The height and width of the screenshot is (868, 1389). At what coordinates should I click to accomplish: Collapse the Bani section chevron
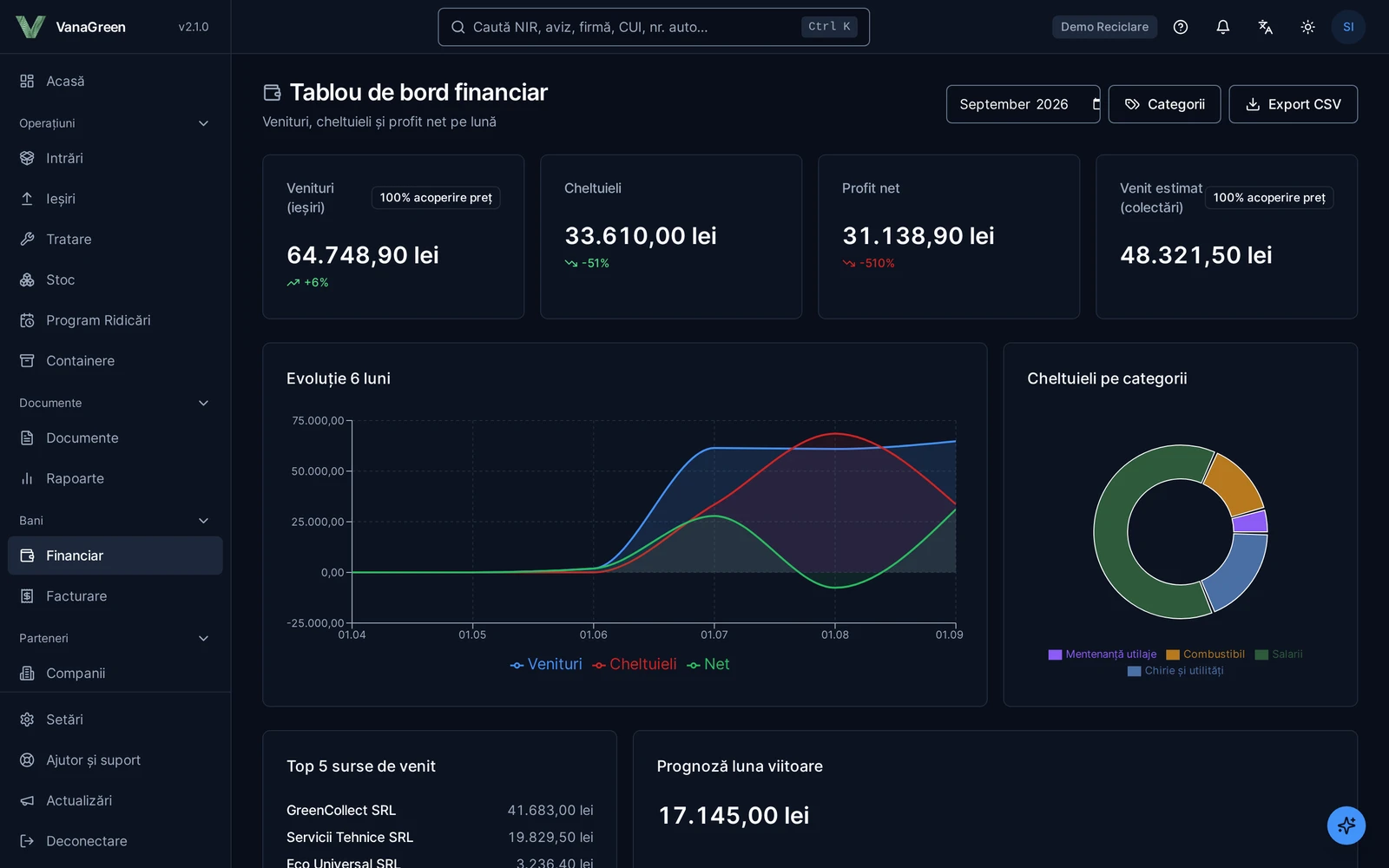[x=204, y=521]
